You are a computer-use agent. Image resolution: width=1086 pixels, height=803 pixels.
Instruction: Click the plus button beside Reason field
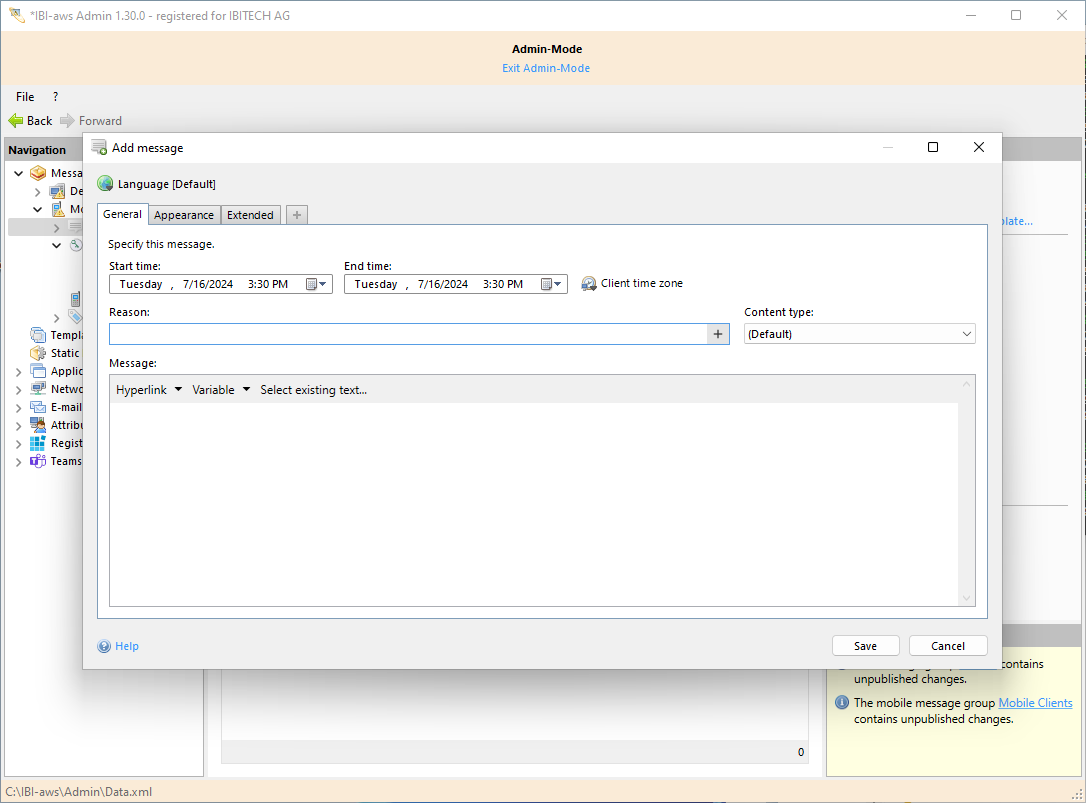[718, 334]
